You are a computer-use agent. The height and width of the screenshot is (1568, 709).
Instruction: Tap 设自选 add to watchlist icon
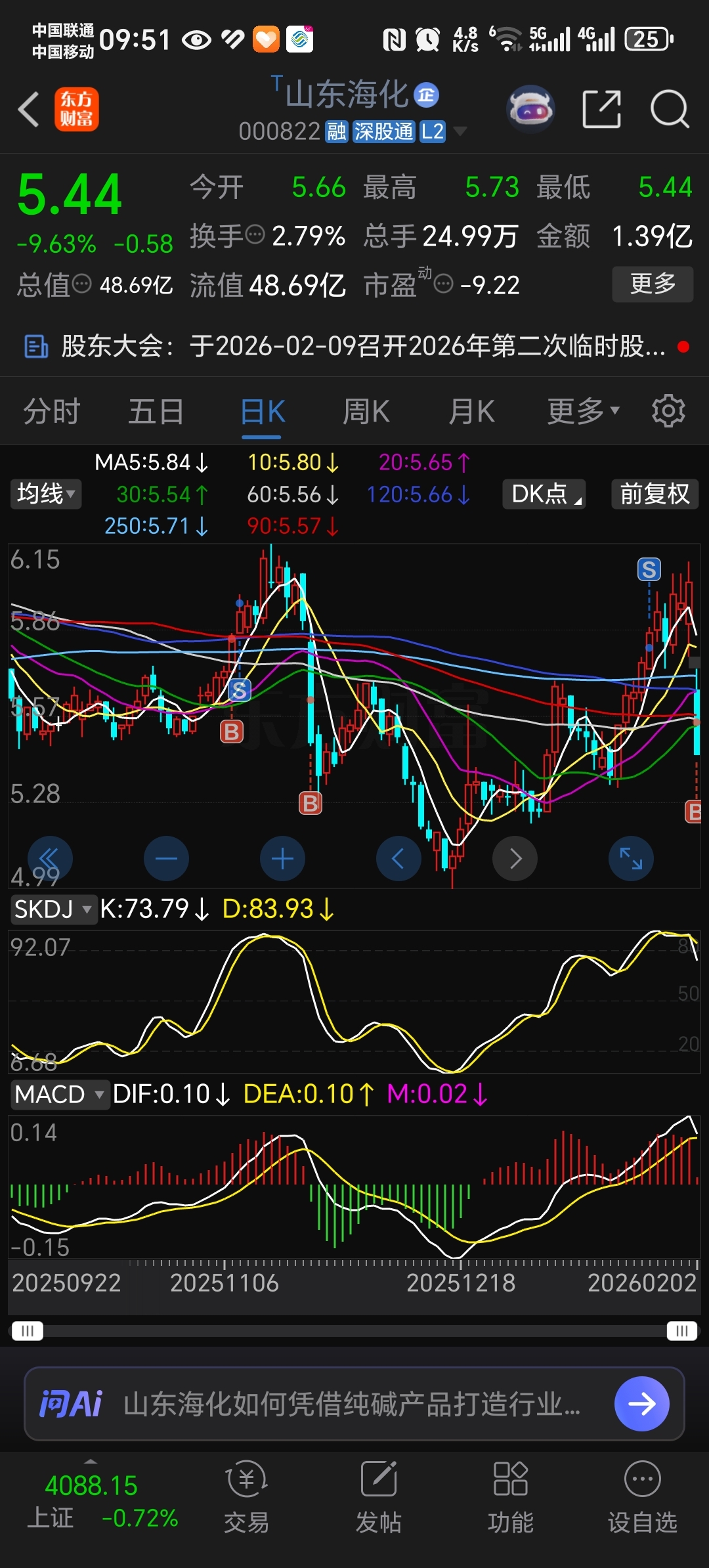pyautogui.click(x=643, y=1497)
